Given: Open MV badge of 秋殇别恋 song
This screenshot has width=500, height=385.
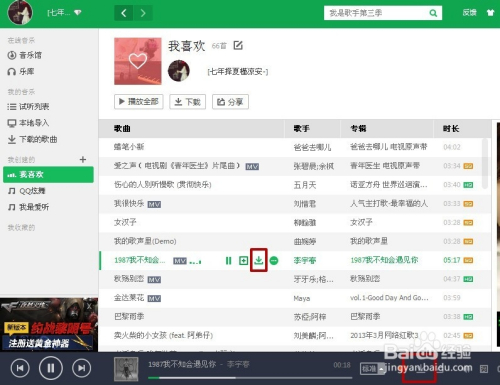Looking at the screenshot, I should [154, 279].
